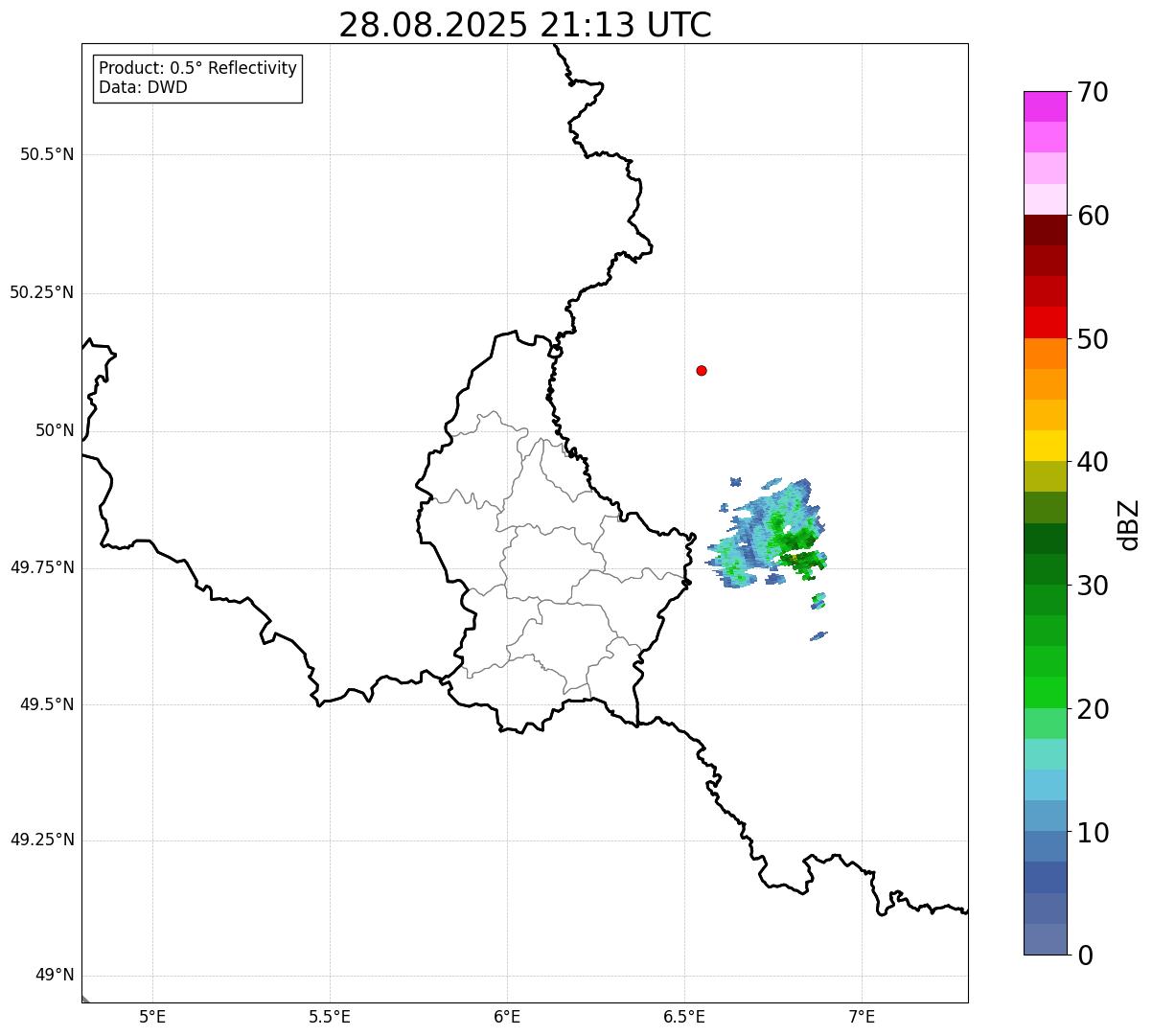The height and width of the screenshot is (1036, 1152).
Task: Click the 49.75°N latitude label
Action: tap(42, 567)
